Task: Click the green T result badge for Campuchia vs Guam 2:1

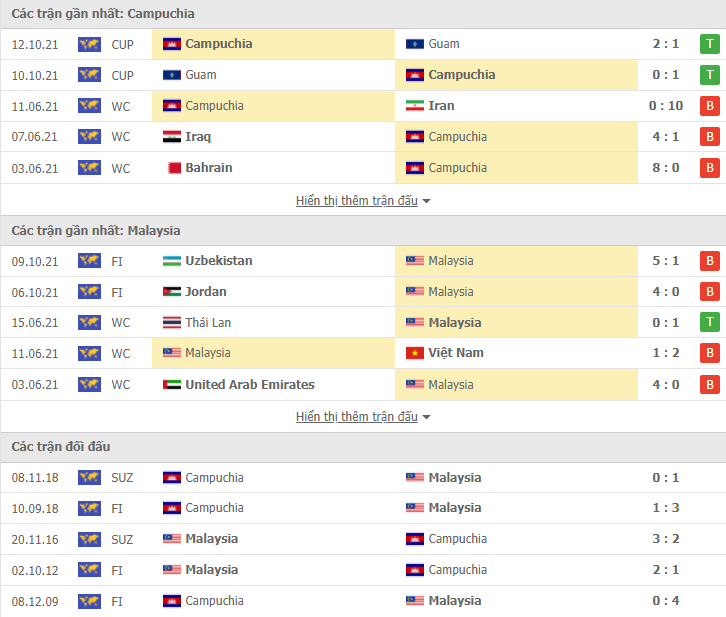Action: [709, 44]
